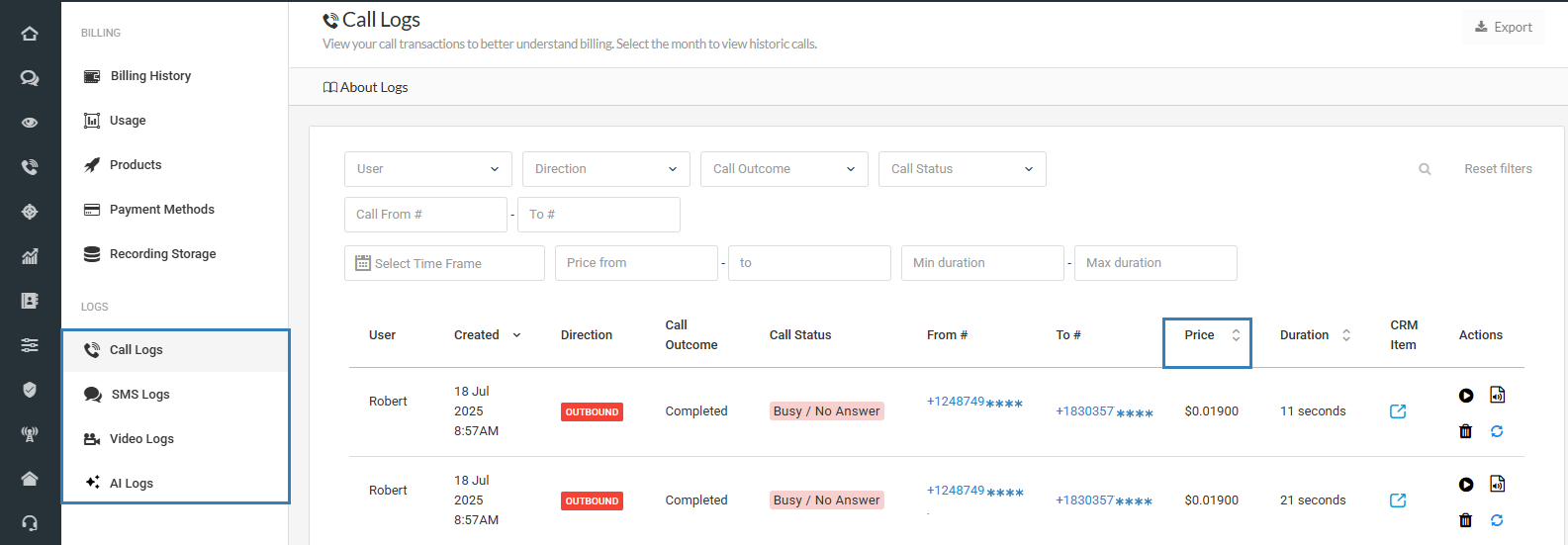The width and height of the screenshot is (1568, 545).
Task: Open CRM item link for first call
Action: (1398, 411)
